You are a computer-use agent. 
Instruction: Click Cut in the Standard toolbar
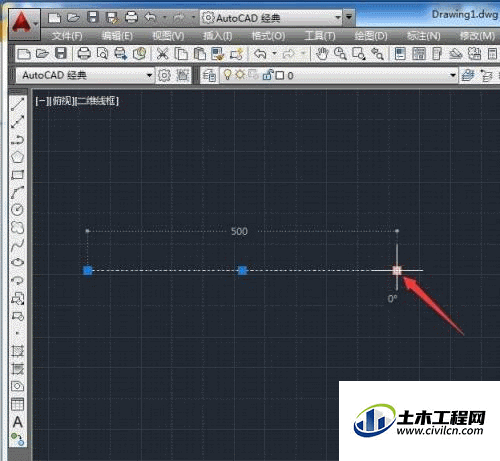tap(163, 54)
